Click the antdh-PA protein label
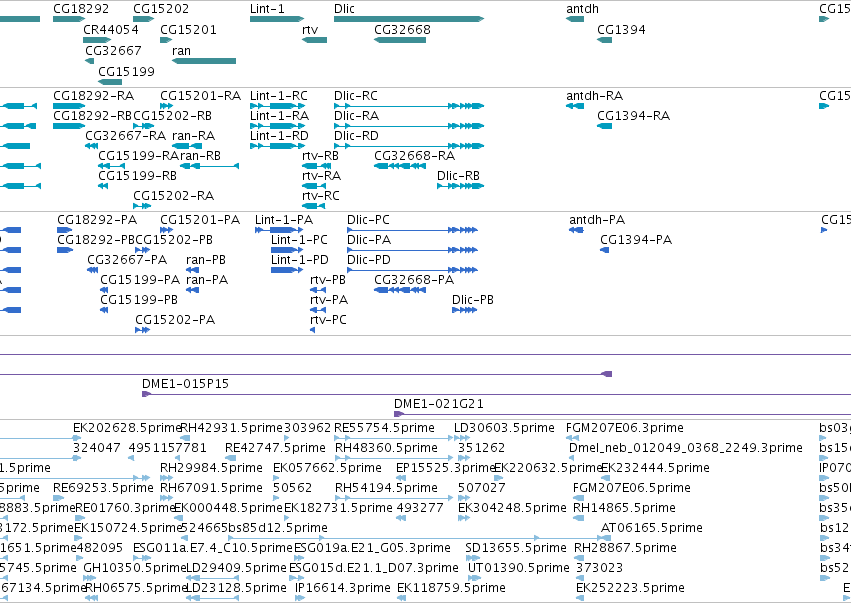851x603 pixels. pyautogui.click(x=597, y=220)
